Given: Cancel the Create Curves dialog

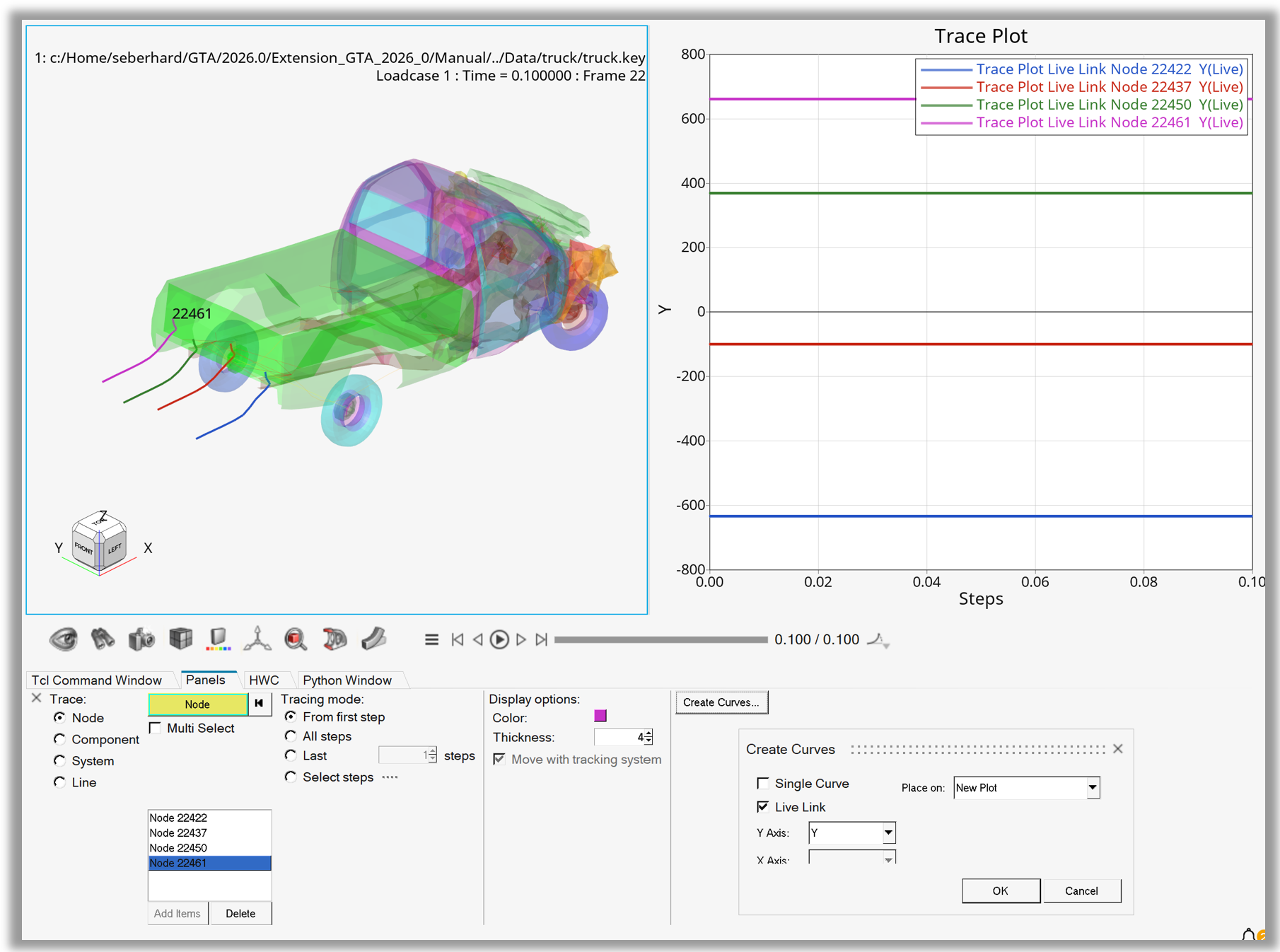Looking at the screenshot, I should pyautogui.click(x=1081, y=890).
